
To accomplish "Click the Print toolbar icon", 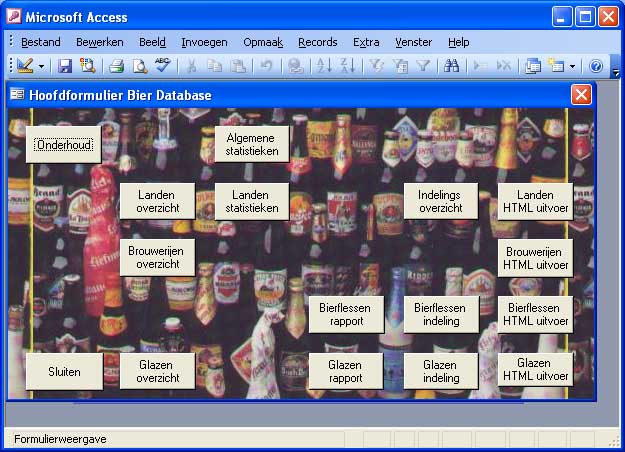I will click(117, 66).
